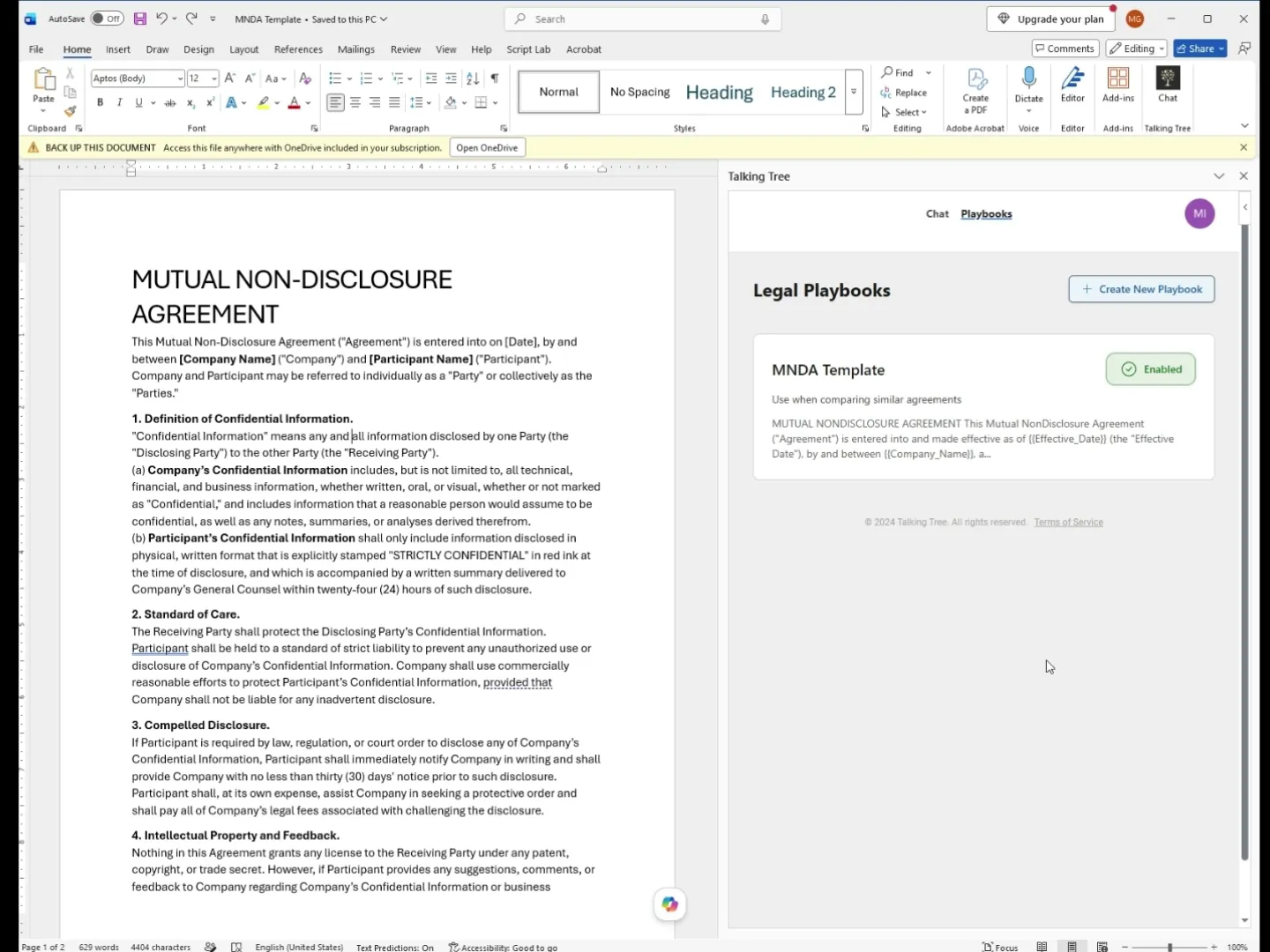Image resolution: width=1270 pixels, height=952 pixels.
Task: Click the MI user avatar in Talking Tree
Action: pos(1199,213)
